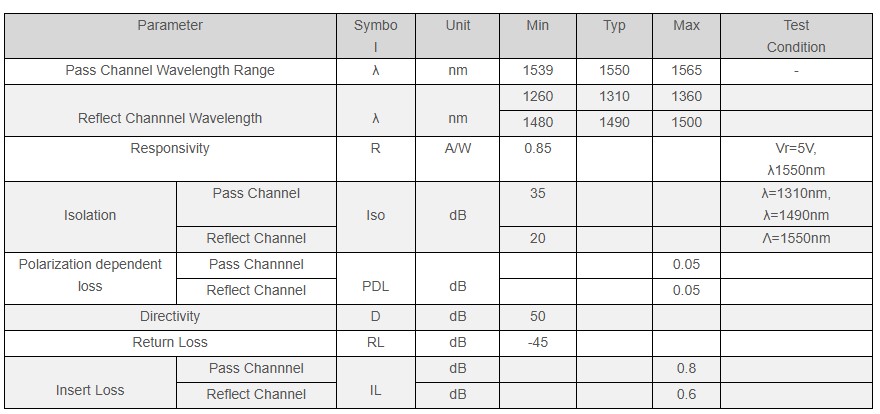880x414 pixels.
Task: Click the 1490 typical wavelength cell
Action: [615, 123]
